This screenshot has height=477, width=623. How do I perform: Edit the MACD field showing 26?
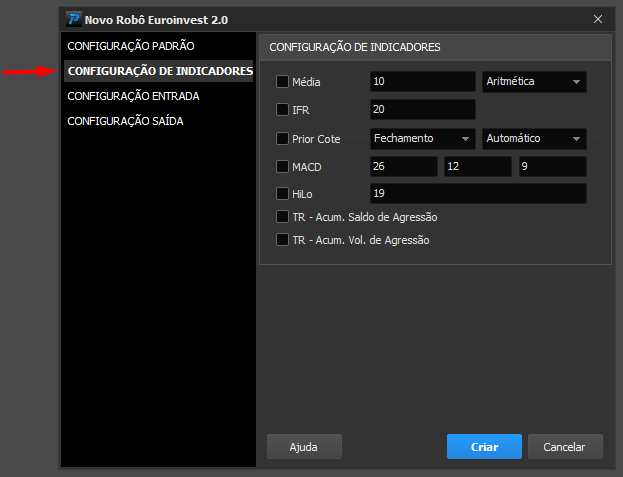[x=404, y=166]
